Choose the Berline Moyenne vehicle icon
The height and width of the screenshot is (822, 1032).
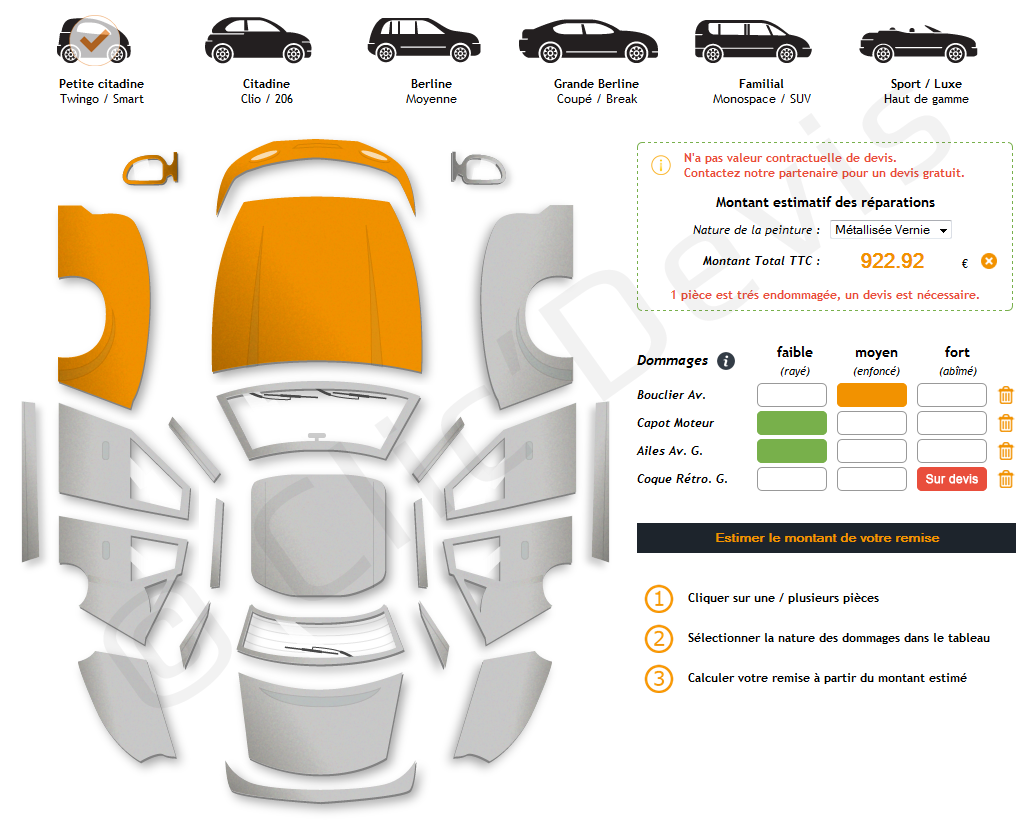click(424, 40)
